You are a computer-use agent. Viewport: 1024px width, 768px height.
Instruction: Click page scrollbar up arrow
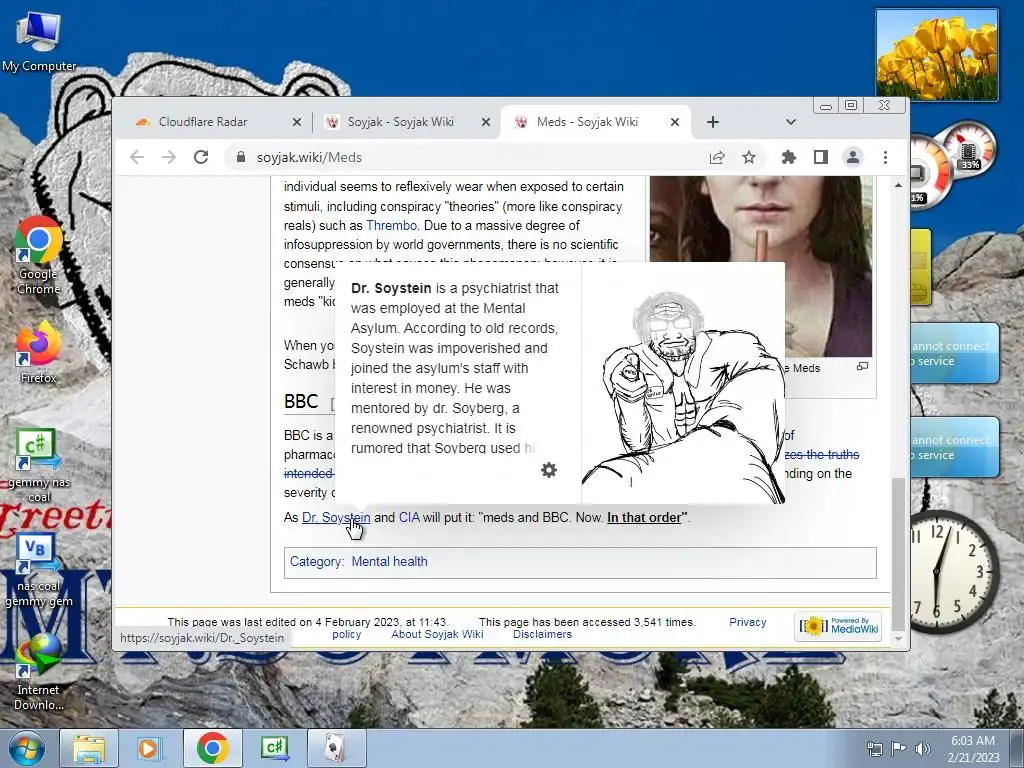point(899,185)
